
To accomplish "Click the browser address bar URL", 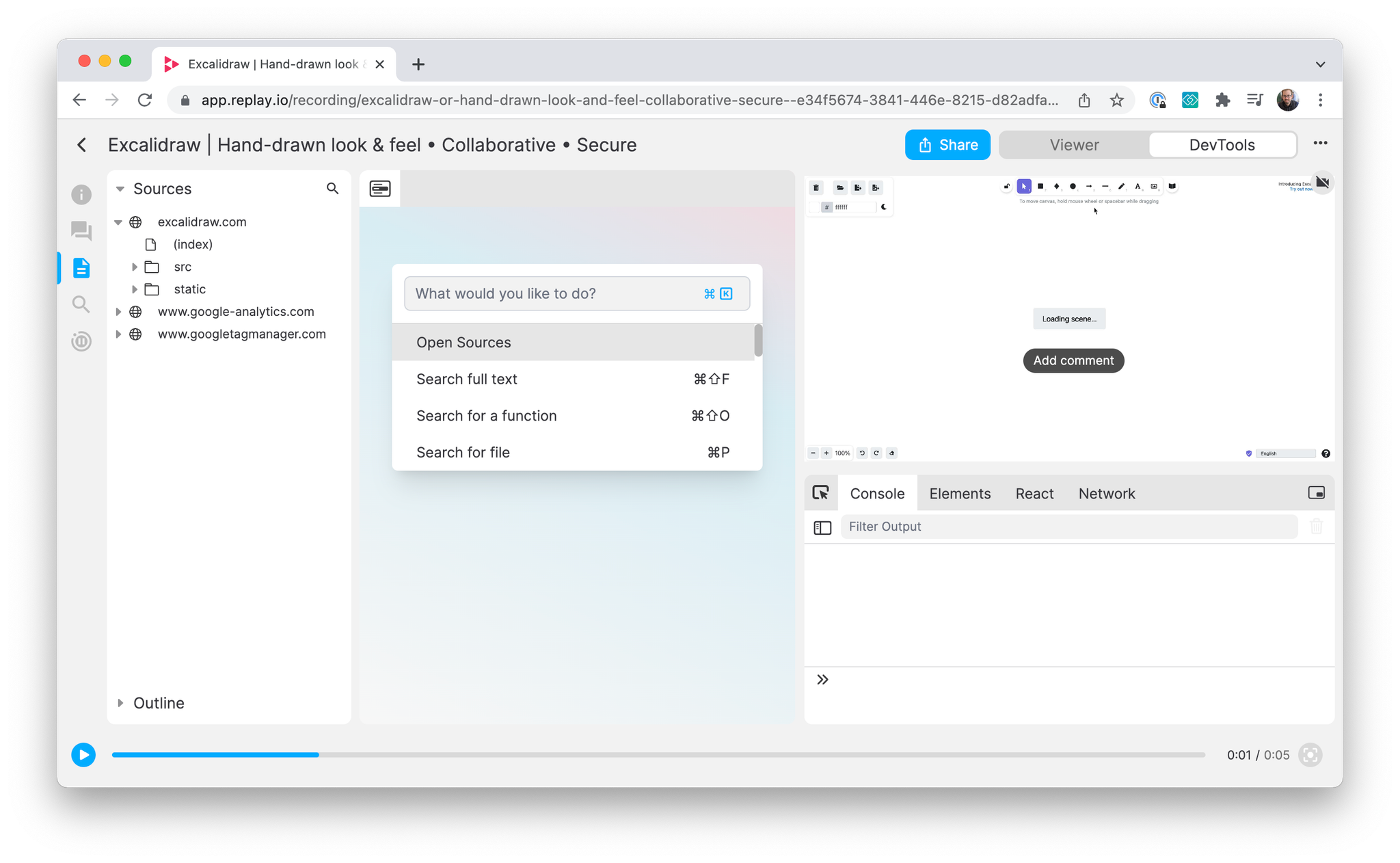I will [x=629, y=101].
